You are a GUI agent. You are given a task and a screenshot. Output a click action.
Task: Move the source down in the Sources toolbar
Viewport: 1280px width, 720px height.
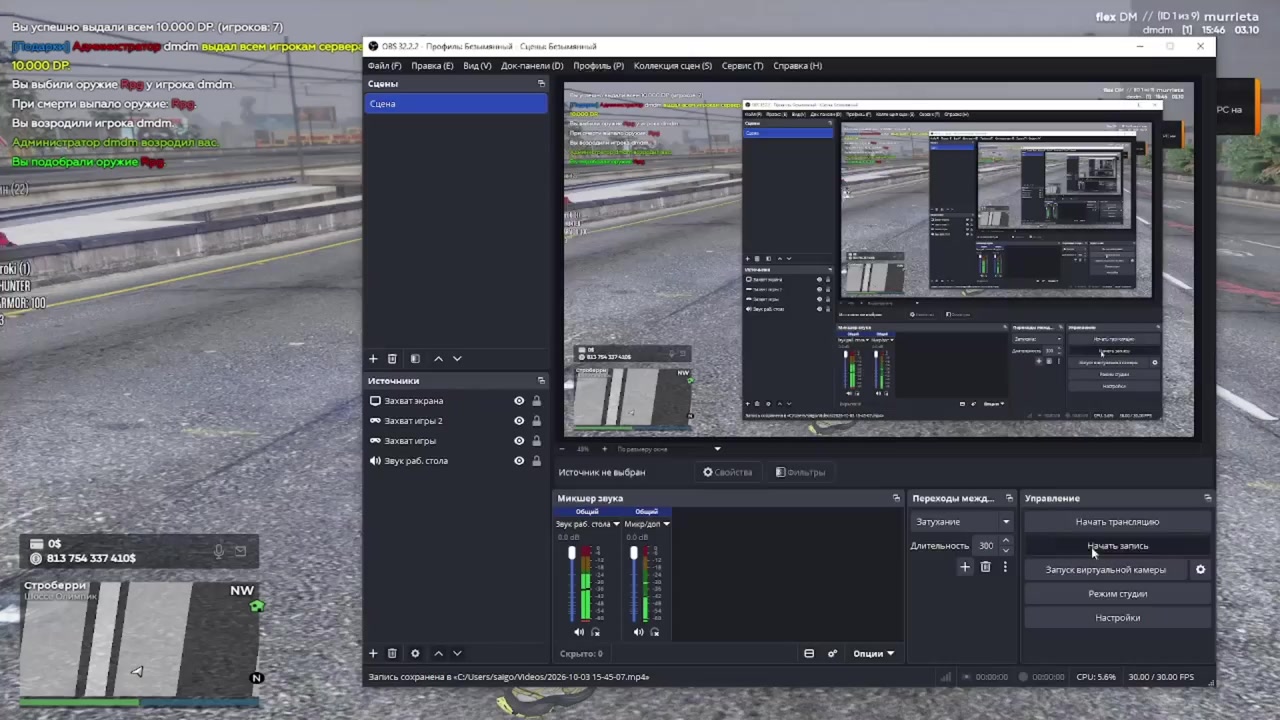[x=457, y=653]
